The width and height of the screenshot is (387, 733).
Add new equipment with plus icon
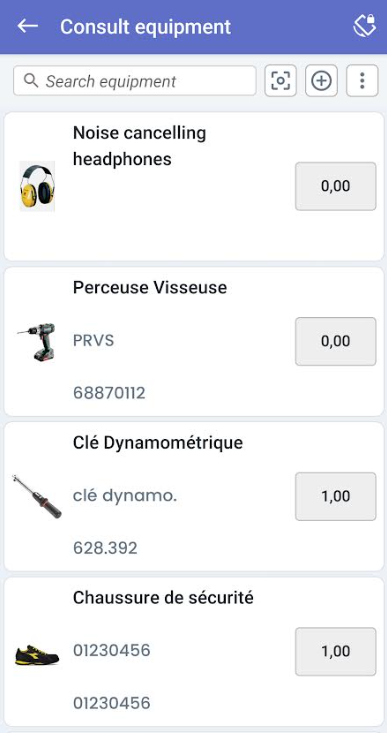tap(322, 81)
